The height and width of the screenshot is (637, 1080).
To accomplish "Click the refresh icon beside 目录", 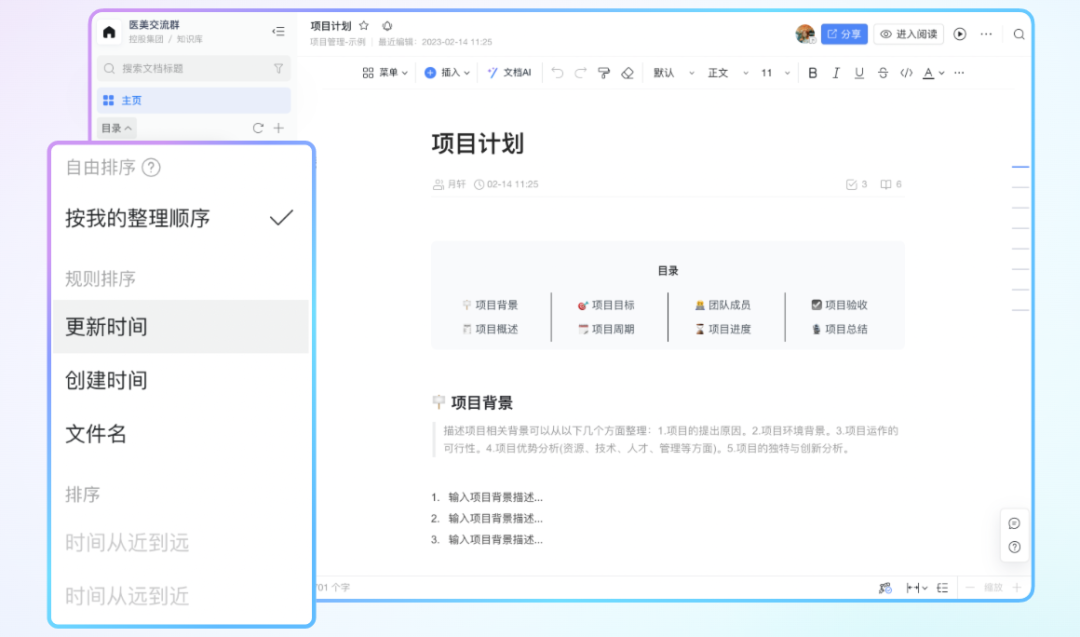I will click(x=258, y=128).
